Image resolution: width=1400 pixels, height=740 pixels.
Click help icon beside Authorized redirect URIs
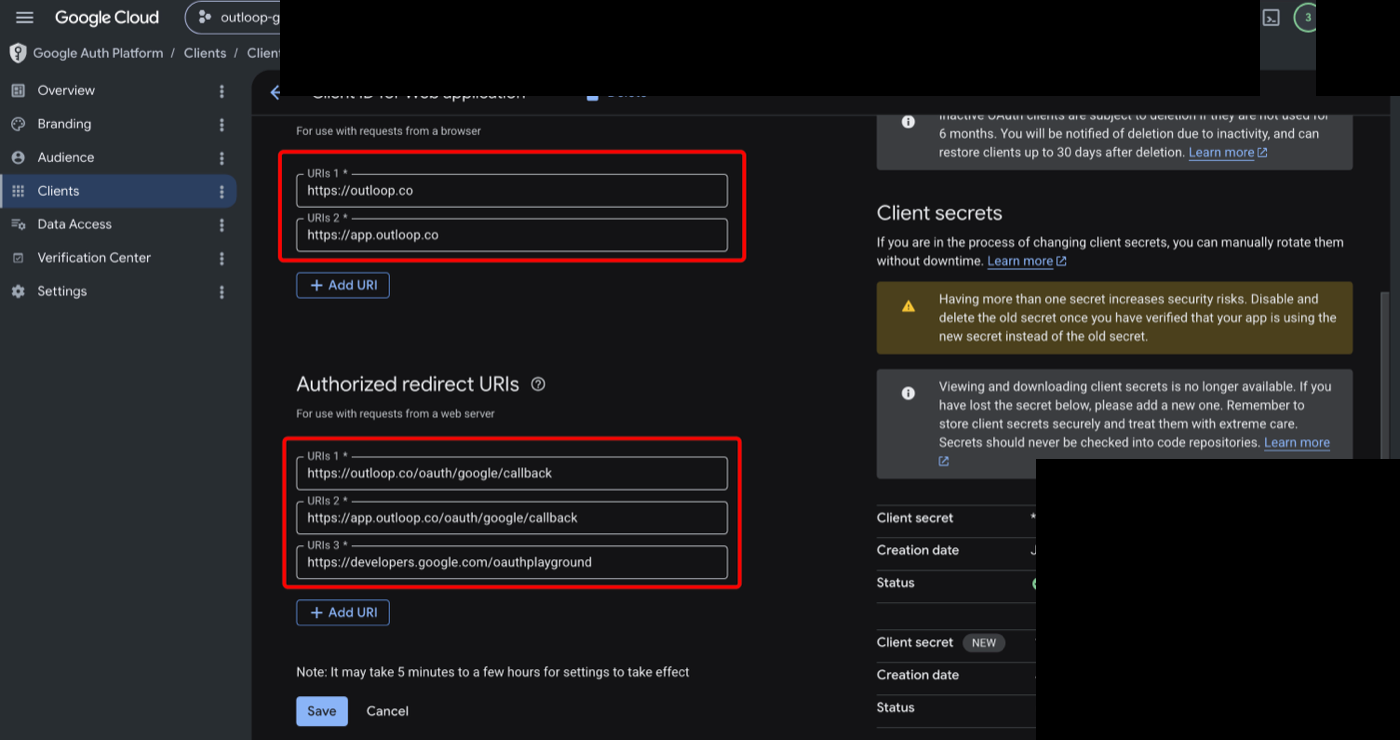coord(538,384)
